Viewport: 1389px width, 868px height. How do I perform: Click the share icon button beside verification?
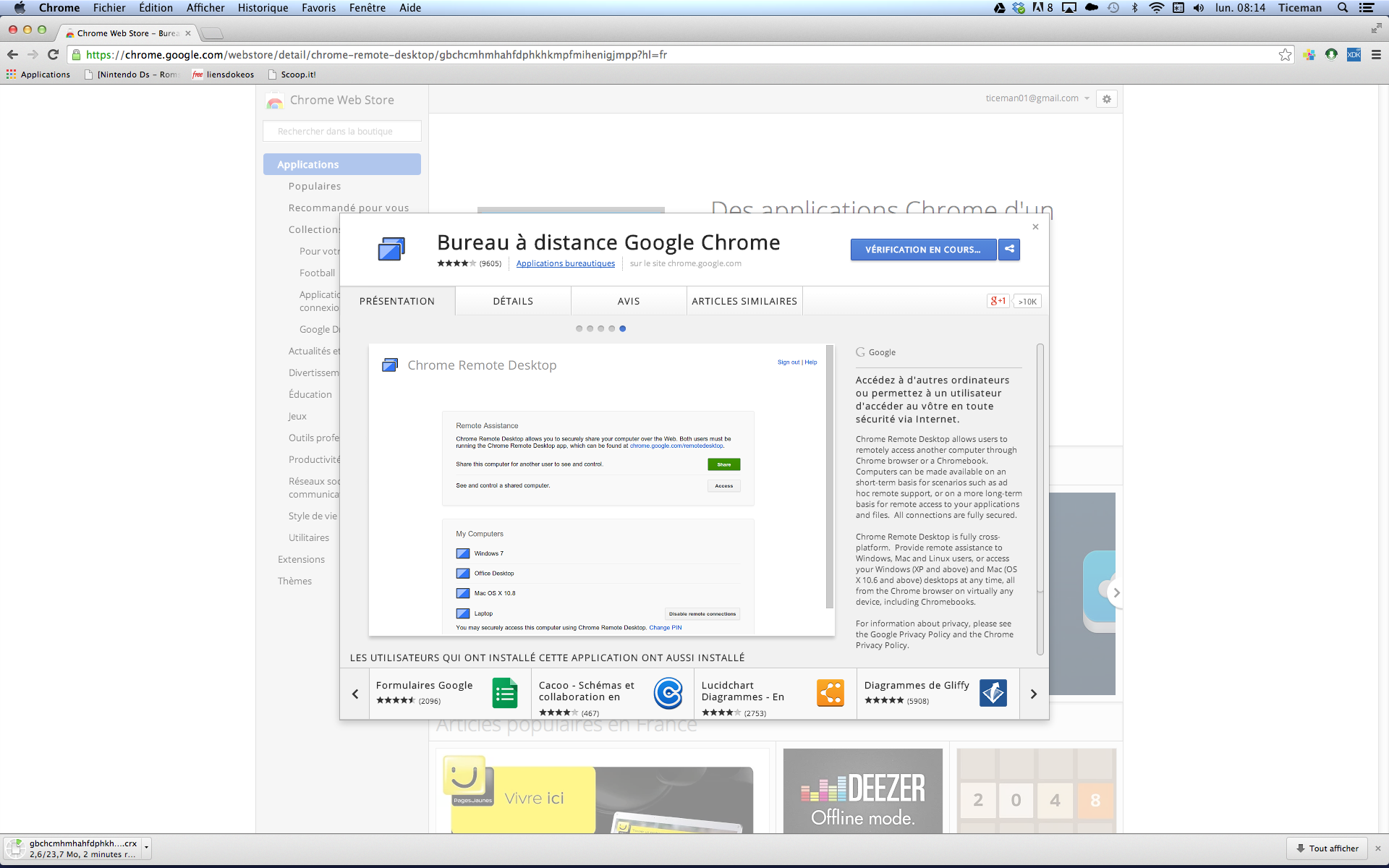click(x=1009, y=250)
